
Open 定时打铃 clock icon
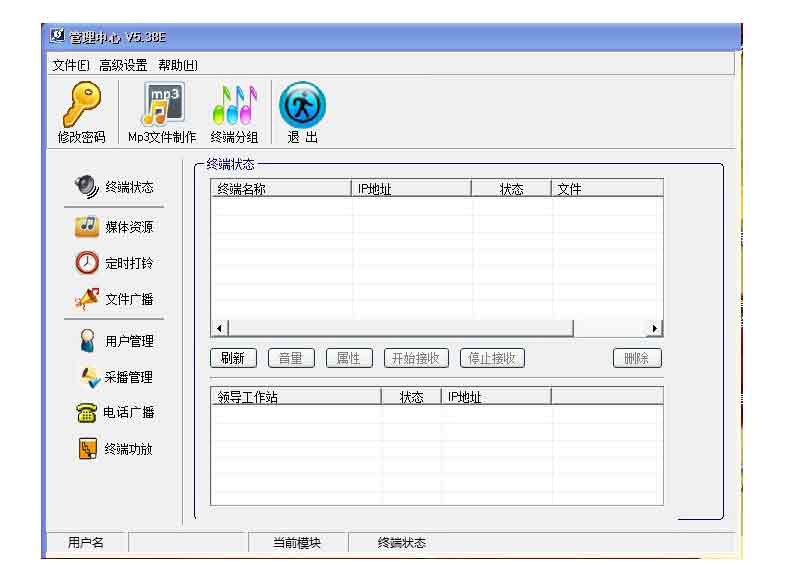(87, 263)
